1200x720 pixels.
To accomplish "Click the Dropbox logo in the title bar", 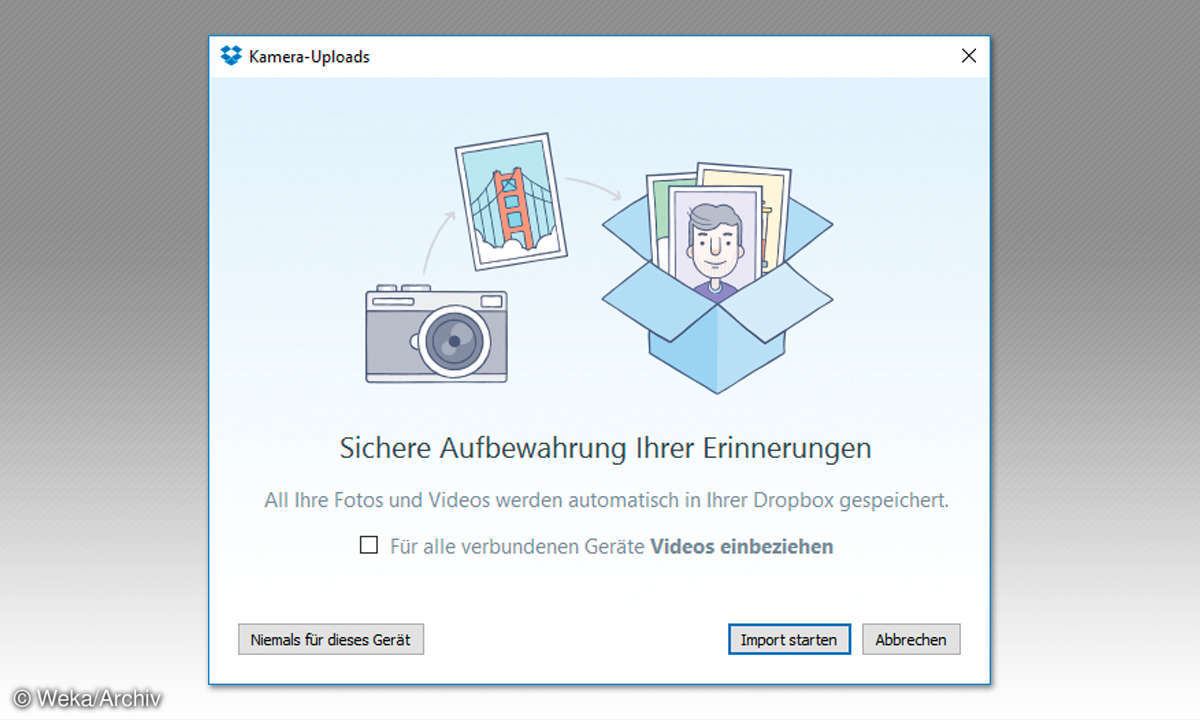I will [x=231, y=56].
